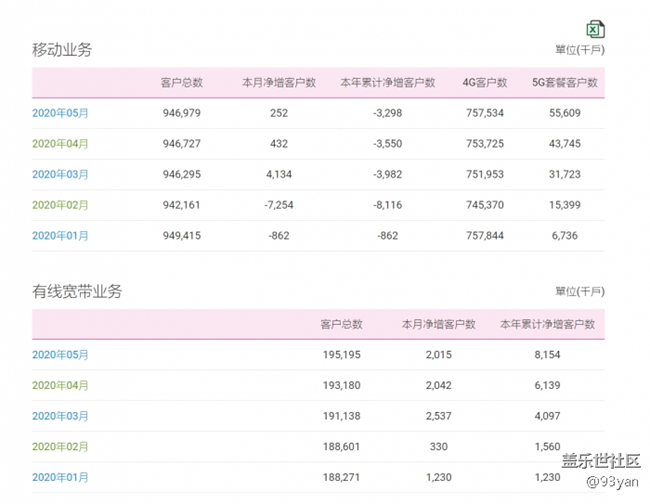Open 2020年02月 link in 移动业务 table

coord(60,205)
